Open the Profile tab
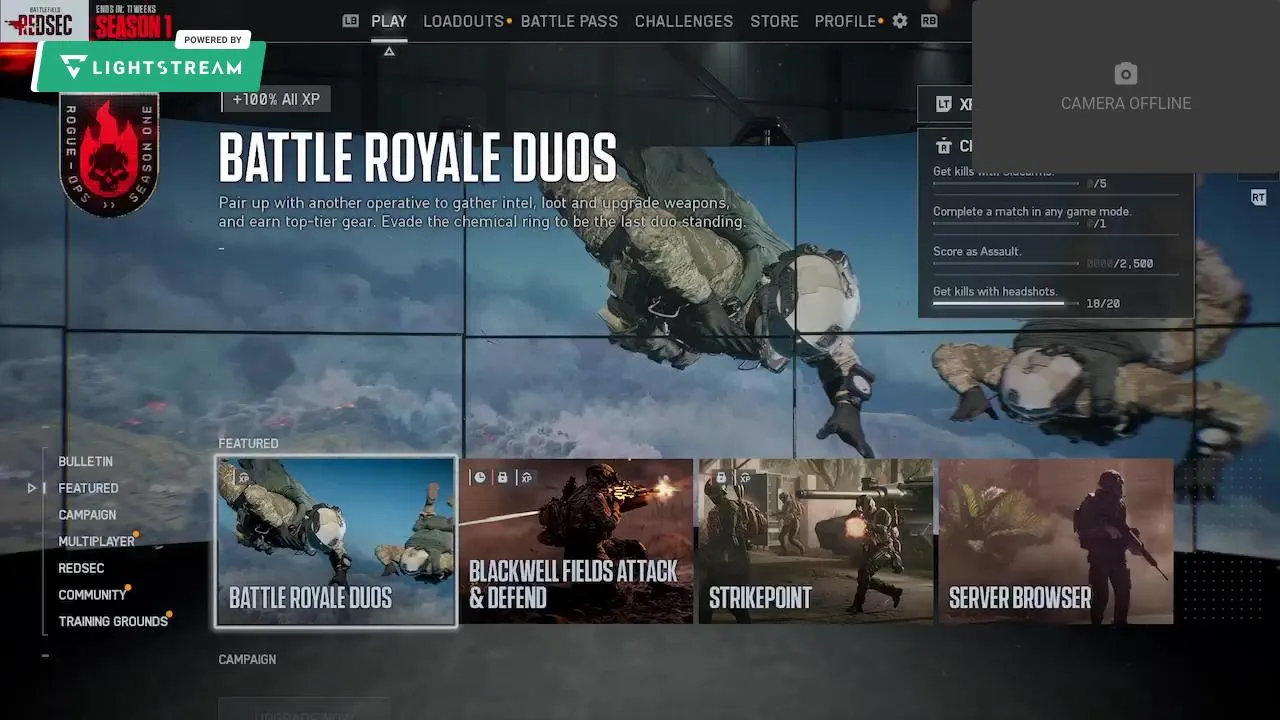 point(845,21)
